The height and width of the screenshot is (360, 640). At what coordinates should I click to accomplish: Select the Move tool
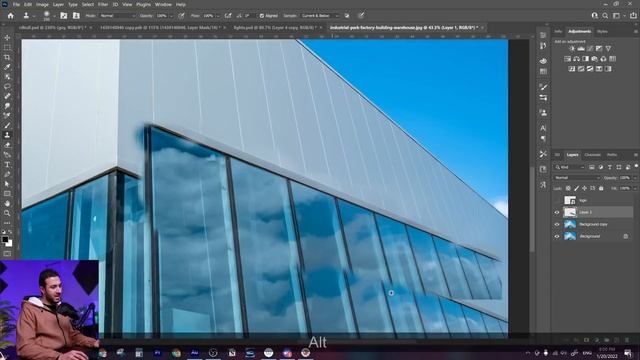(x=7, y=38)
